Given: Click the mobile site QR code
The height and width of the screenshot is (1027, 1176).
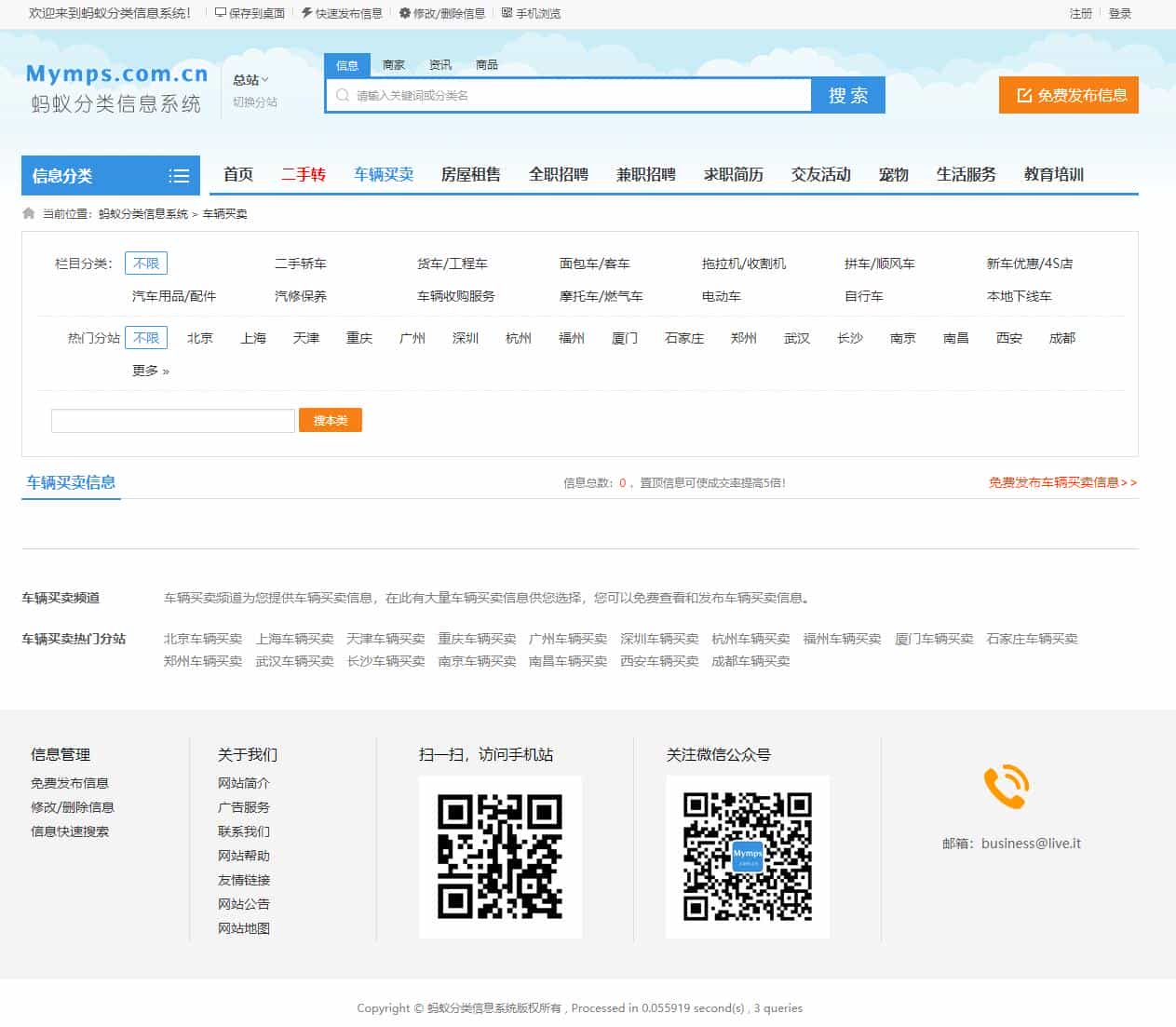Looking at the screenshot, I should (x=499, y=857).
